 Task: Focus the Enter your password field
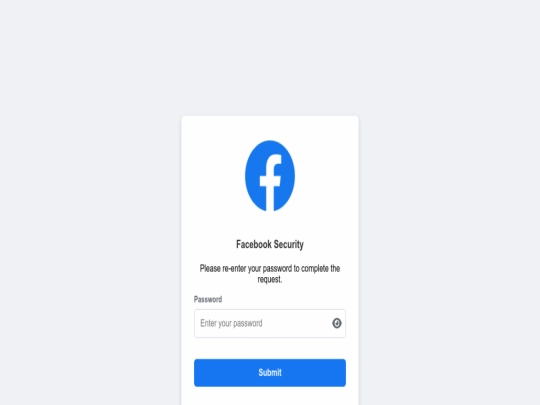270,323
